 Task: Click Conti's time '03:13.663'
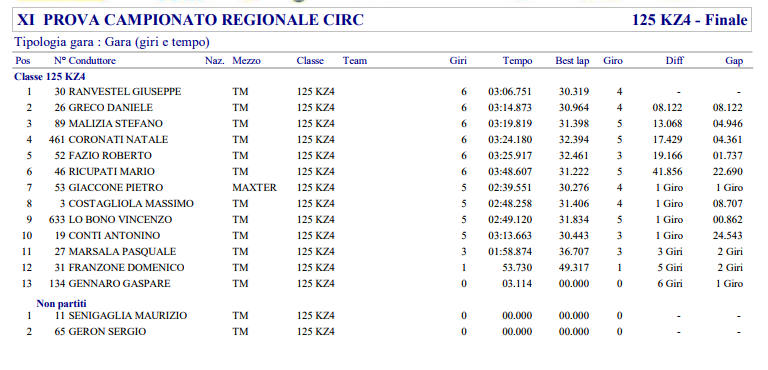(x=510, y=236)
